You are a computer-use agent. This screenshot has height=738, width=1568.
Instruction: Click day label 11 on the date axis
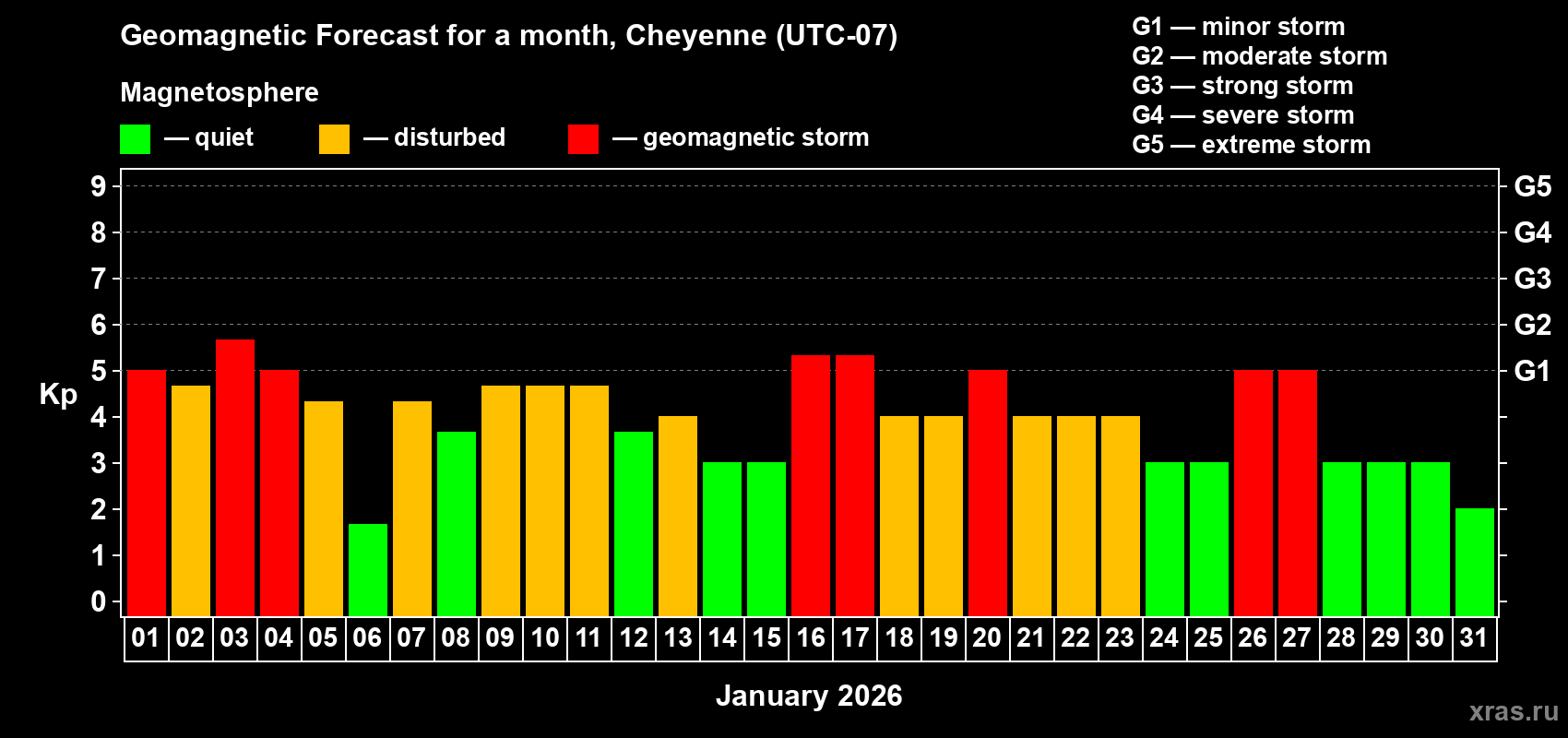588,637
